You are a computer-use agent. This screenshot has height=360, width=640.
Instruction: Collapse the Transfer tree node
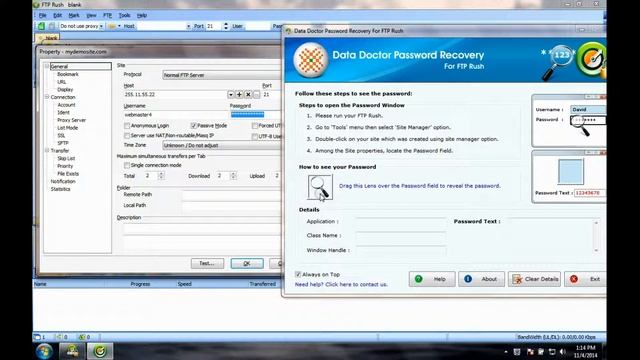(47, 151)
